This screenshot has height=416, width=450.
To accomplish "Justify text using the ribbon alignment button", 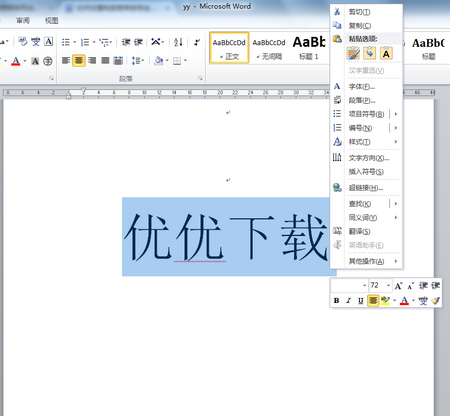I will click(105, 61).
